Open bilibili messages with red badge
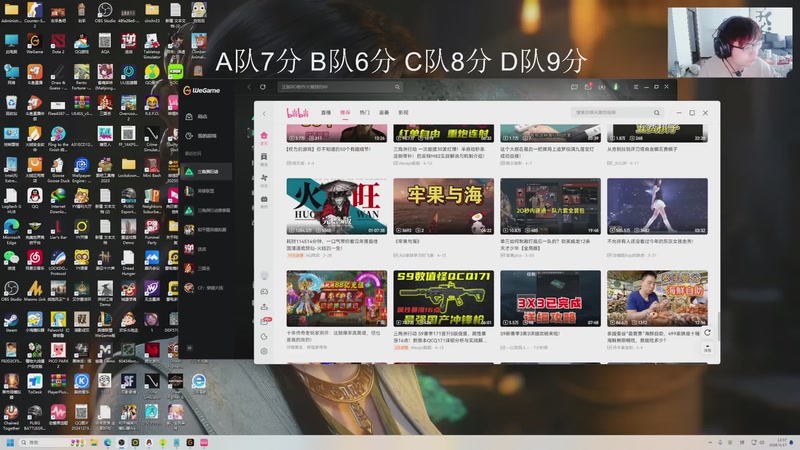Image resolution: width=800 pixels, height=450 pixels. pos(265,321)
